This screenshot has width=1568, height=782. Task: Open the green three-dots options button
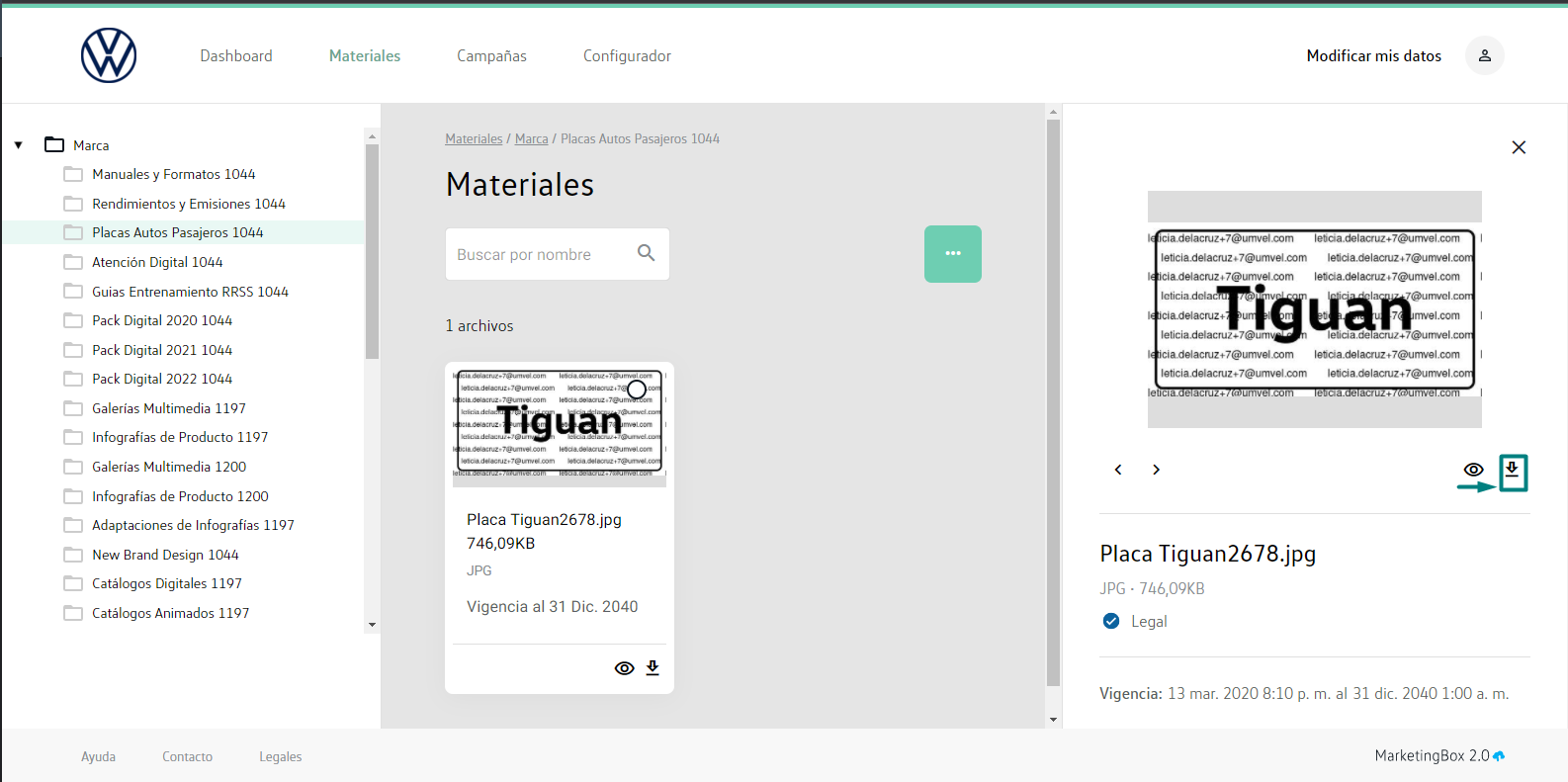pyautogui.click(x=952, y=254)
